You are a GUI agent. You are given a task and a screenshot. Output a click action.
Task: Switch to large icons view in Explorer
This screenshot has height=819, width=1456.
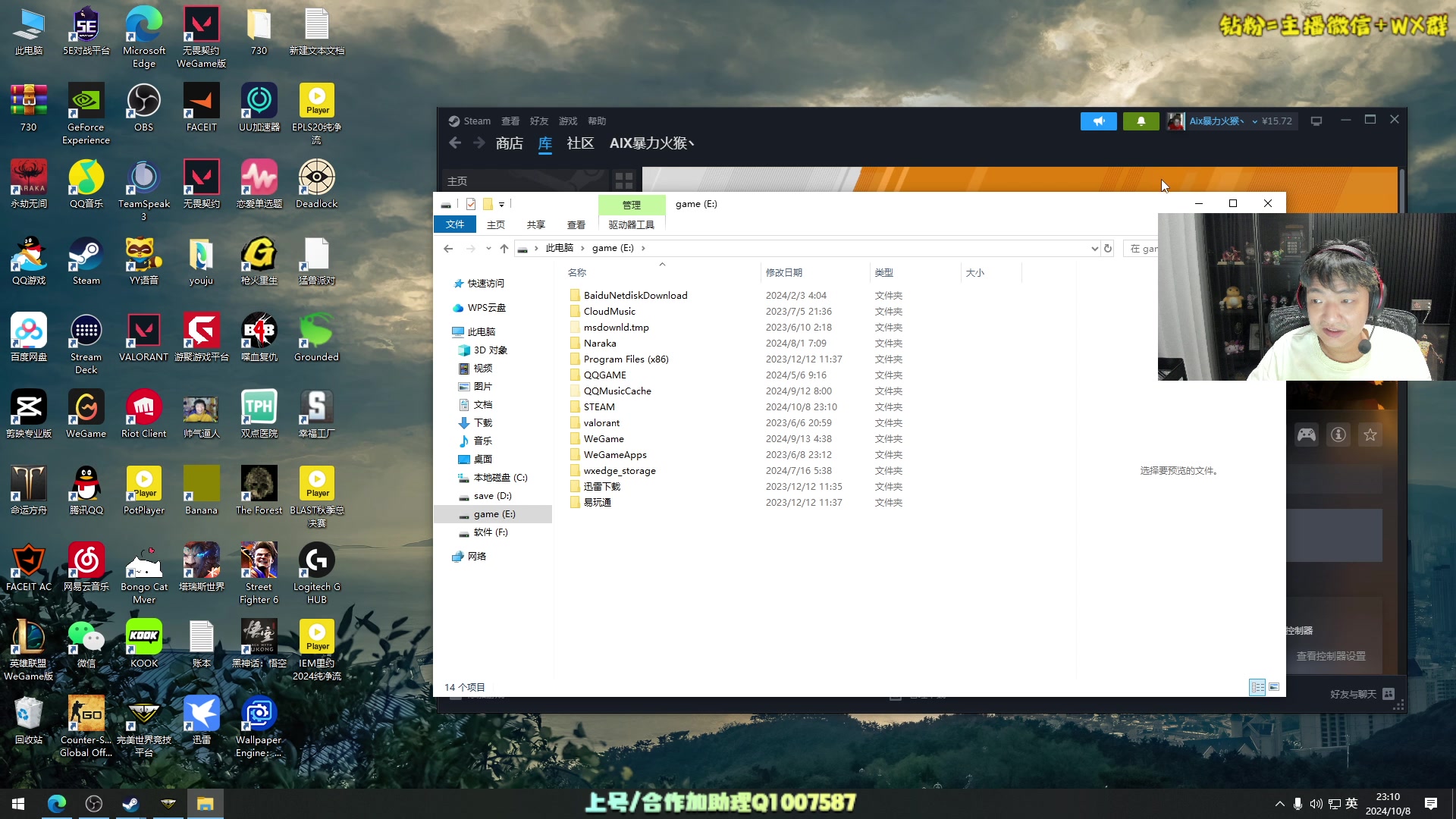point(1274,687)
